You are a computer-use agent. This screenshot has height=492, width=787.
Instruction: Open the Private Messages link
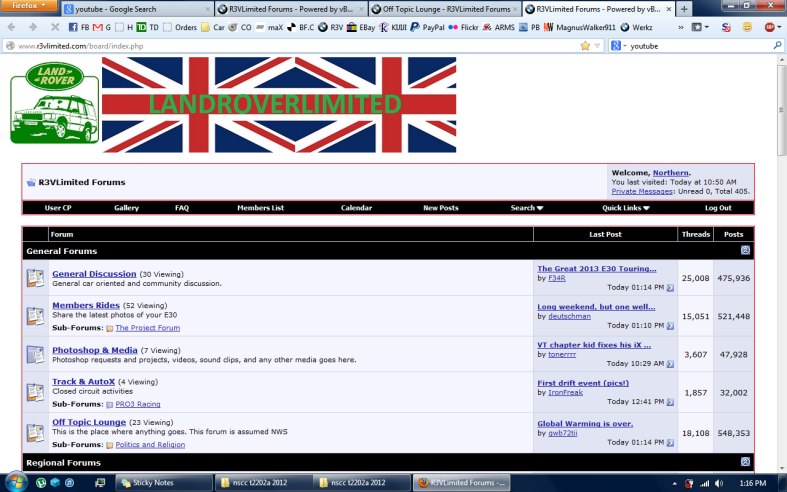642,191
